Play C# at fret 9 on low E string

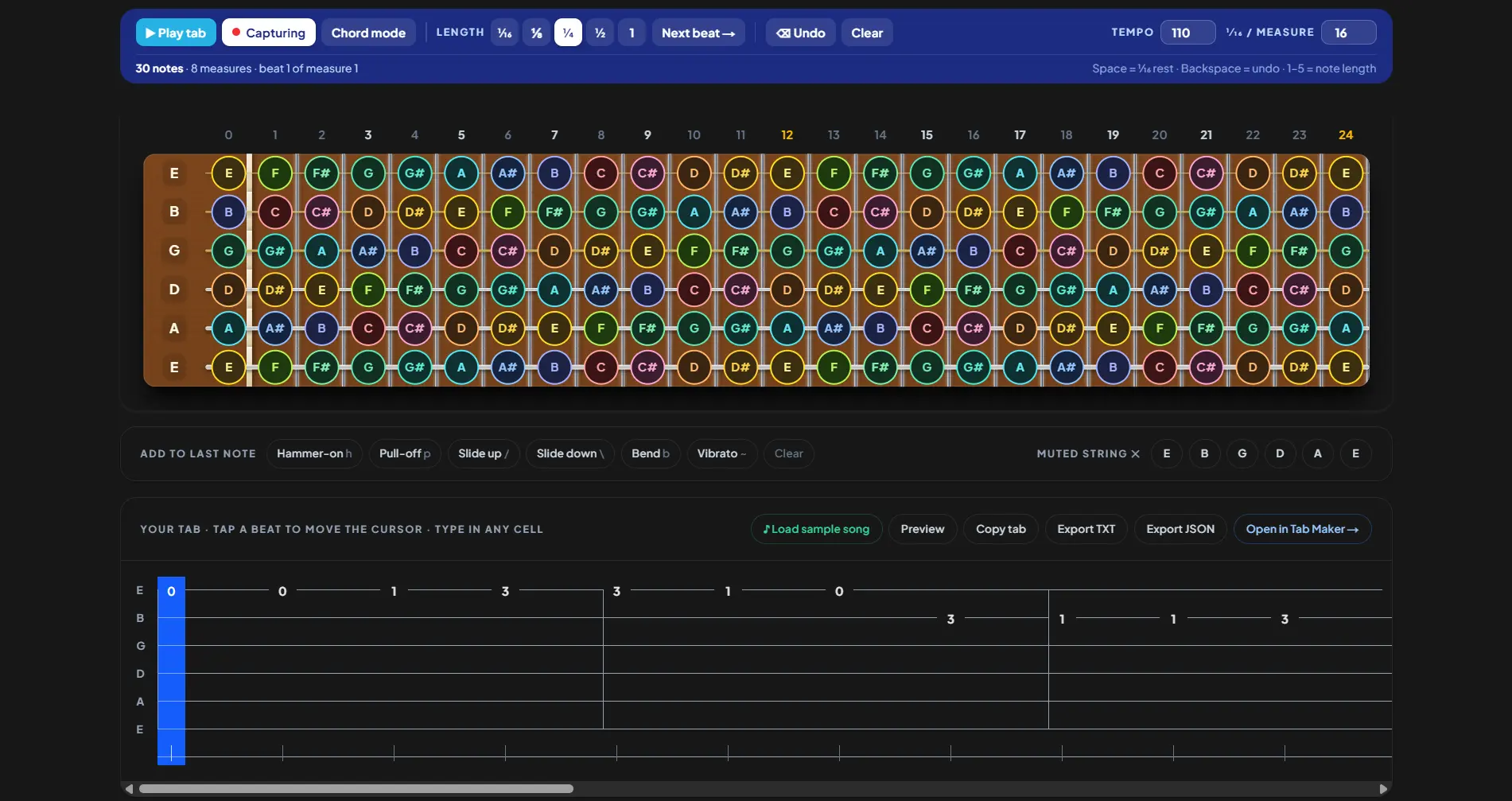click(647, 367)
